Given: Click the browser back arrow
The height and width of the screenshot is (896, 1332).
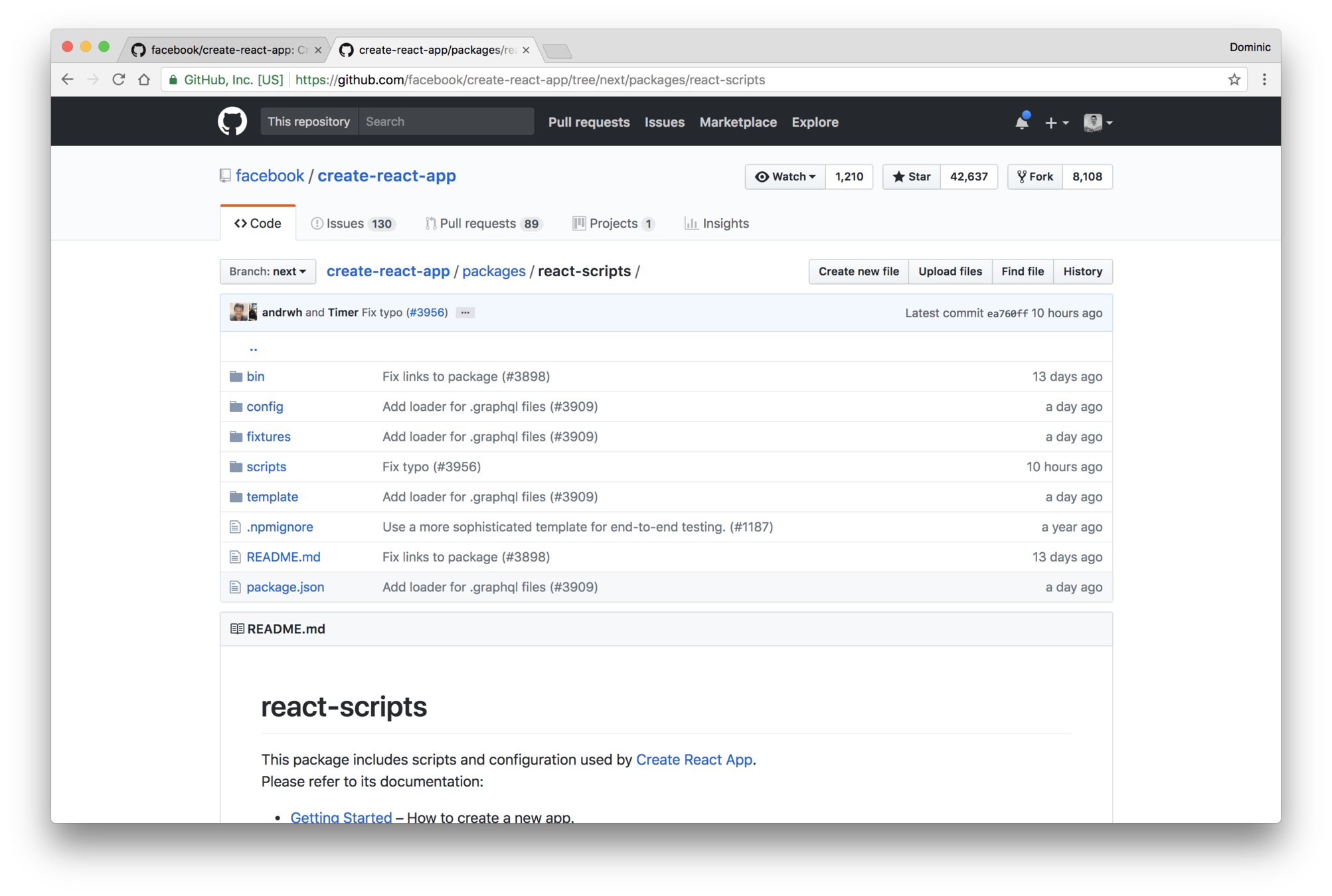Looking at the screenshot, I should click(x=68, y=80).
